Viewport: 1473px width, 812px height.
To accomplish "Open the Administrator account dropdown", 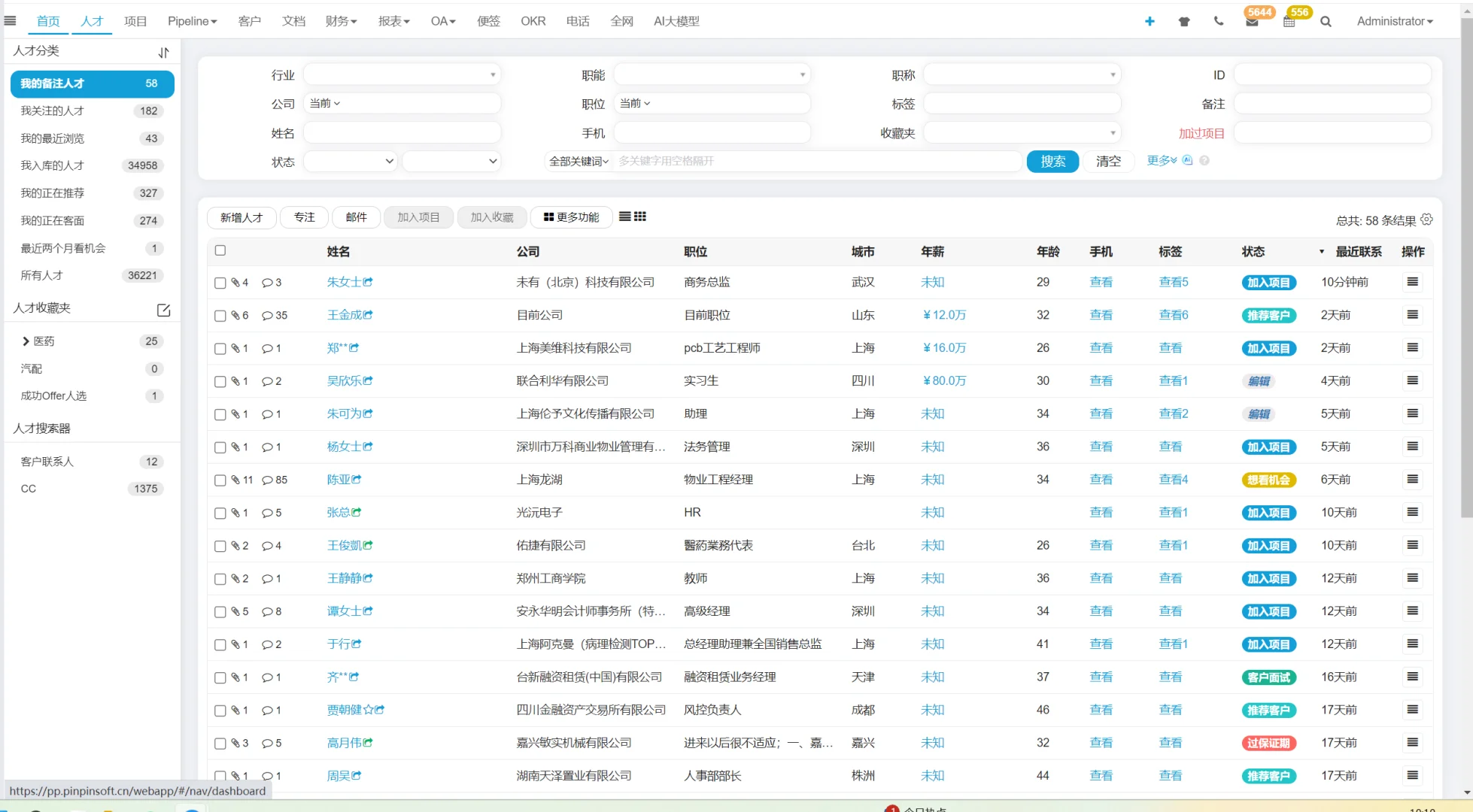I will point(1394,21).
